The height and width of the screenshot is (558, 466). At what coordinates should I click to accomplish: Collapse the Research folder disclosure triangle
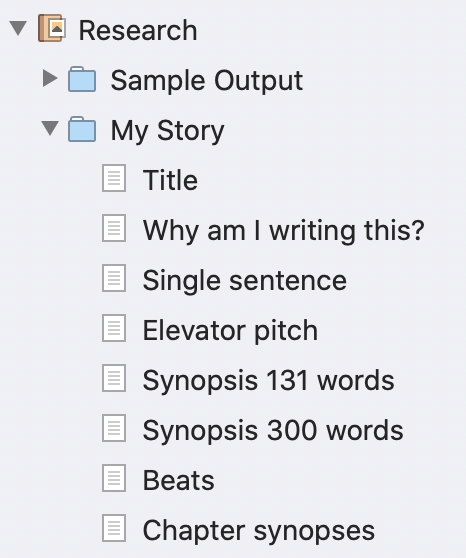(19, 28)
